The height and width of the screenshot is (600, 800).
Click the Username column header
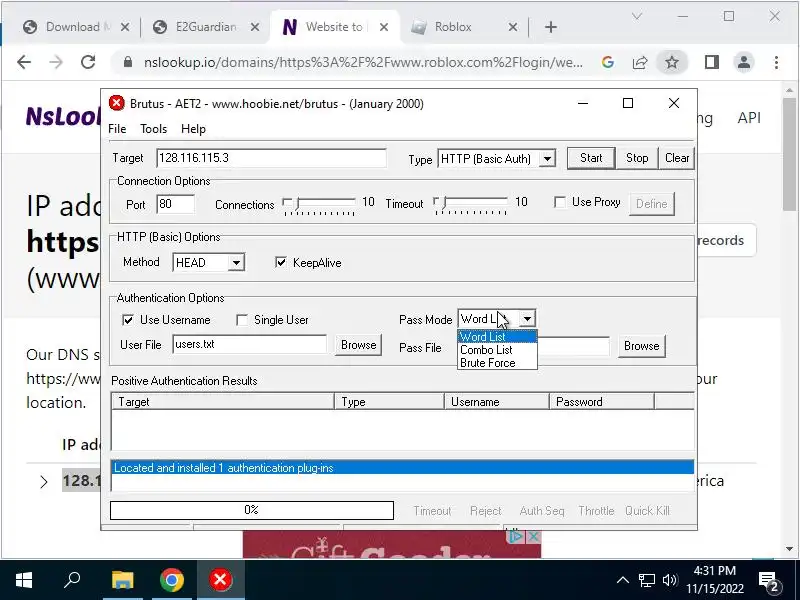(x=496, y=402)
